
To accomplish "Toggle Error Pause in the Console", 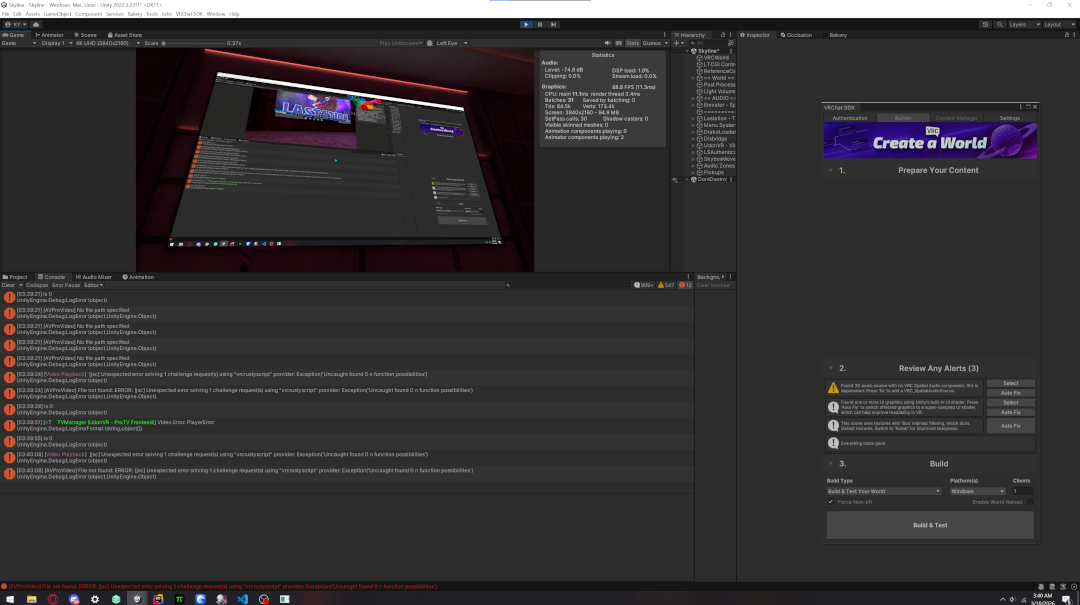I will (66, 285).
